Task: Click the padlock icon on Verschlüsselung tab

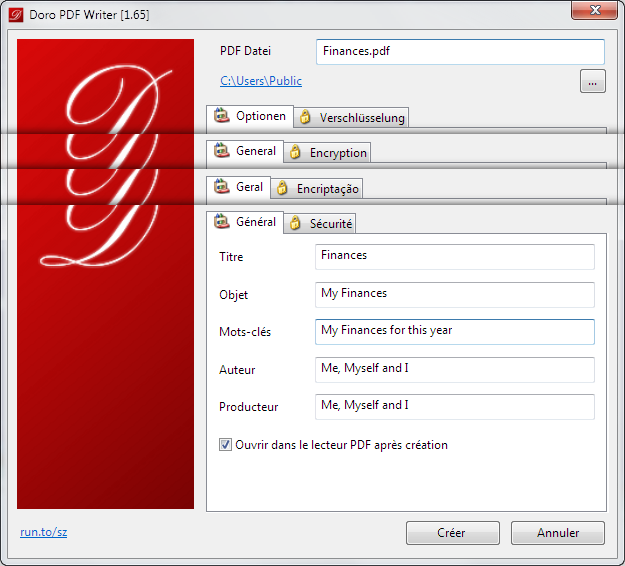Action: (x=305, y=117)
